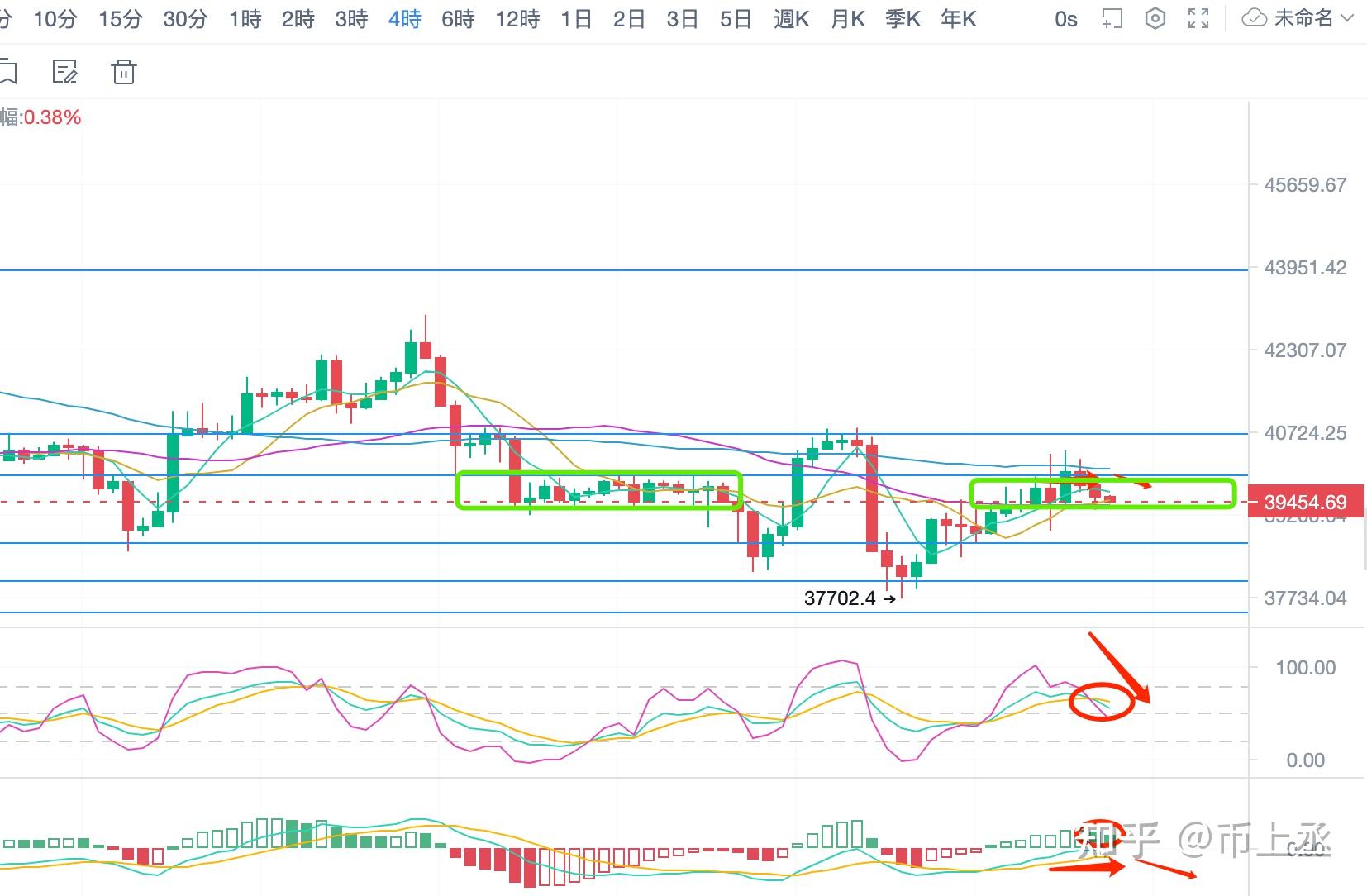The image size is (1367, 896).
Task: Open chart settings hexagon icon
Action: click(x=1155, y=18)
